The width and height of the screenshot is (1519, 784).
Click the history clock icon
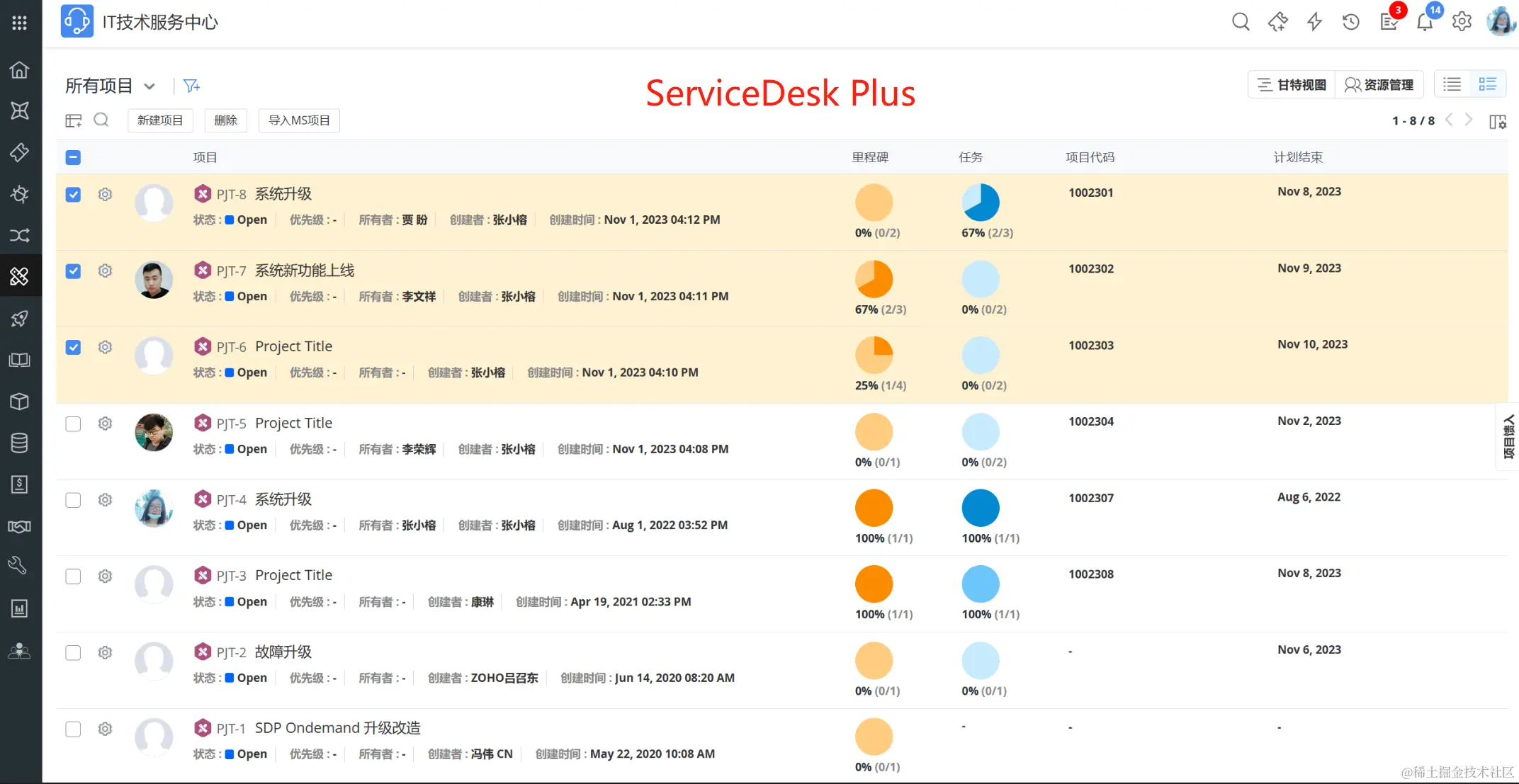click(1350, 22)
